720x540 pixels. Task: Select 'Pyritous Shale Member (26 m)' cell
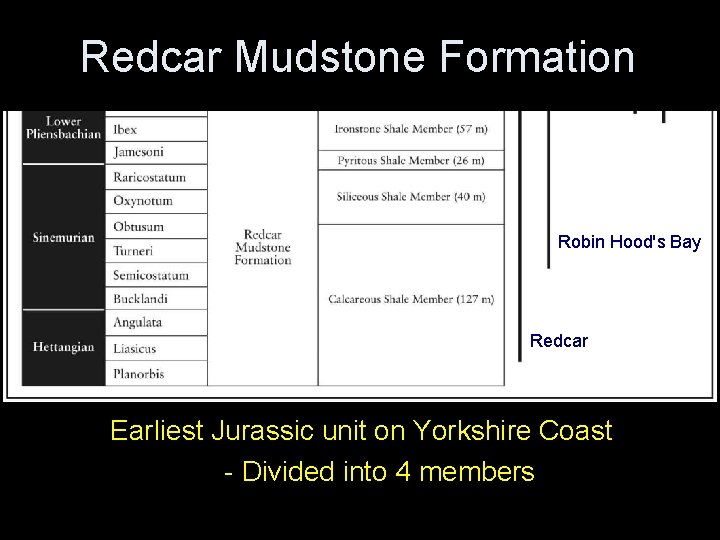411,160
